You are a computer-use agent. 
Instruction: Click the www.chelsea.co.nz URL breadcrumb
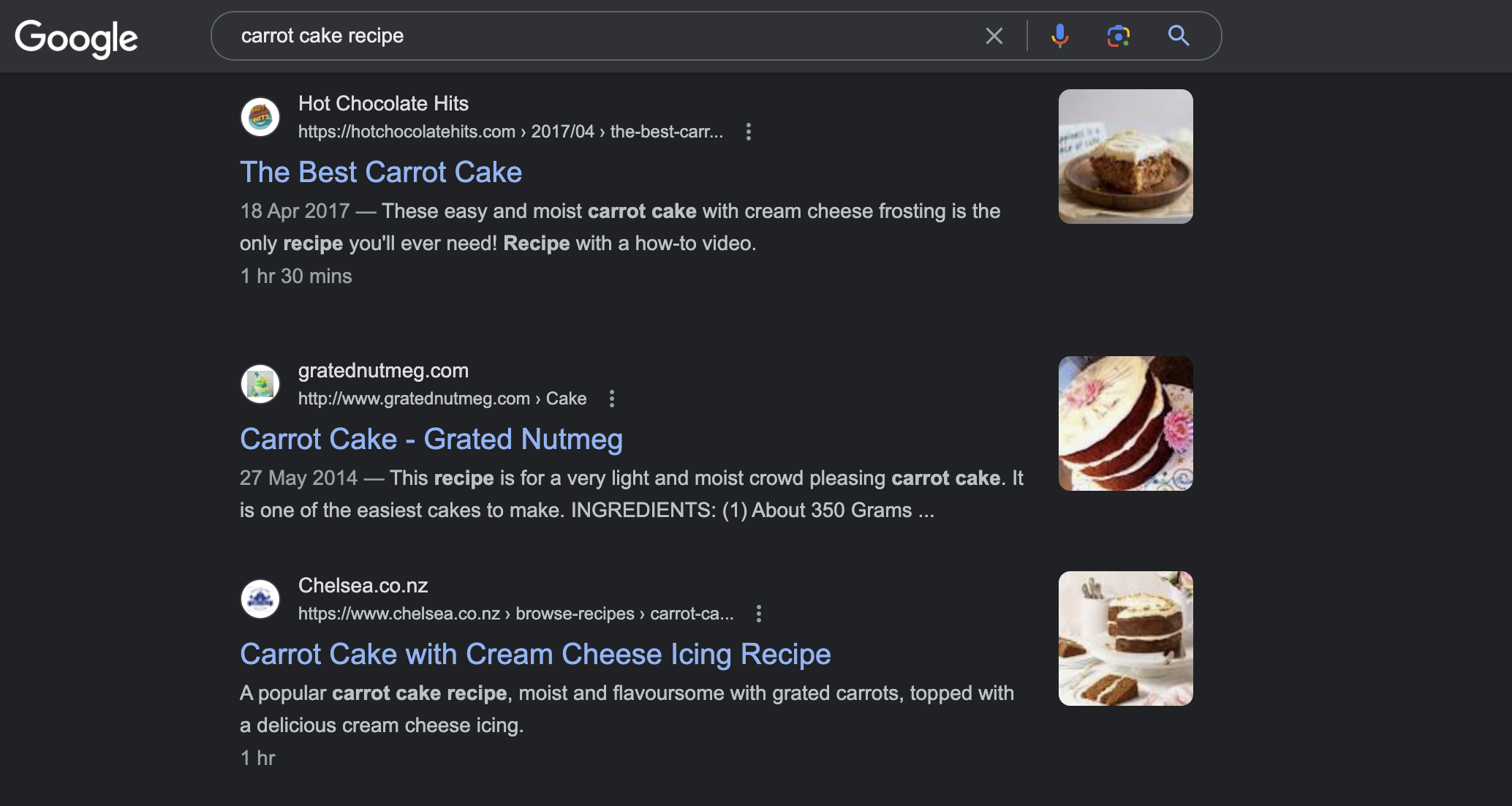point(515,614)
